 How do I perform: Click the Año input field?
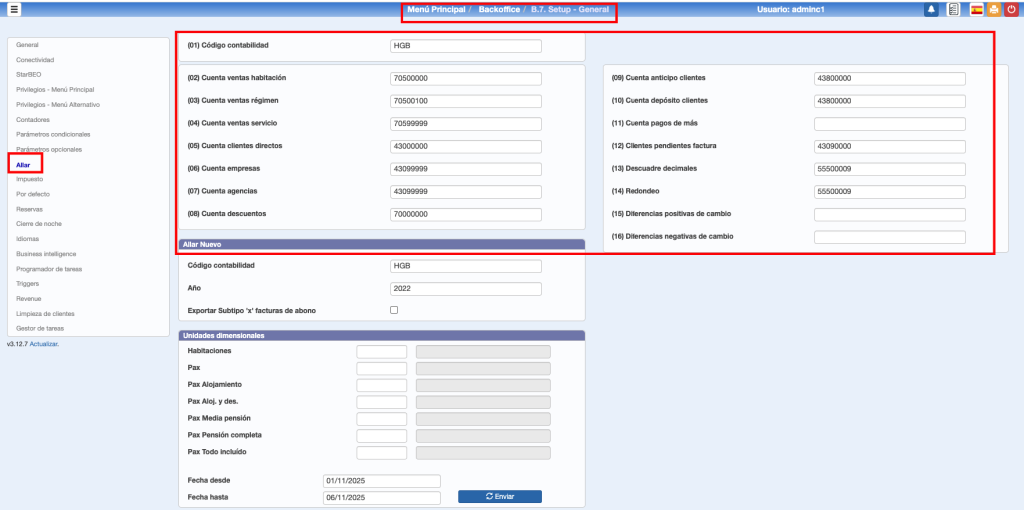[x=466, y=289]
